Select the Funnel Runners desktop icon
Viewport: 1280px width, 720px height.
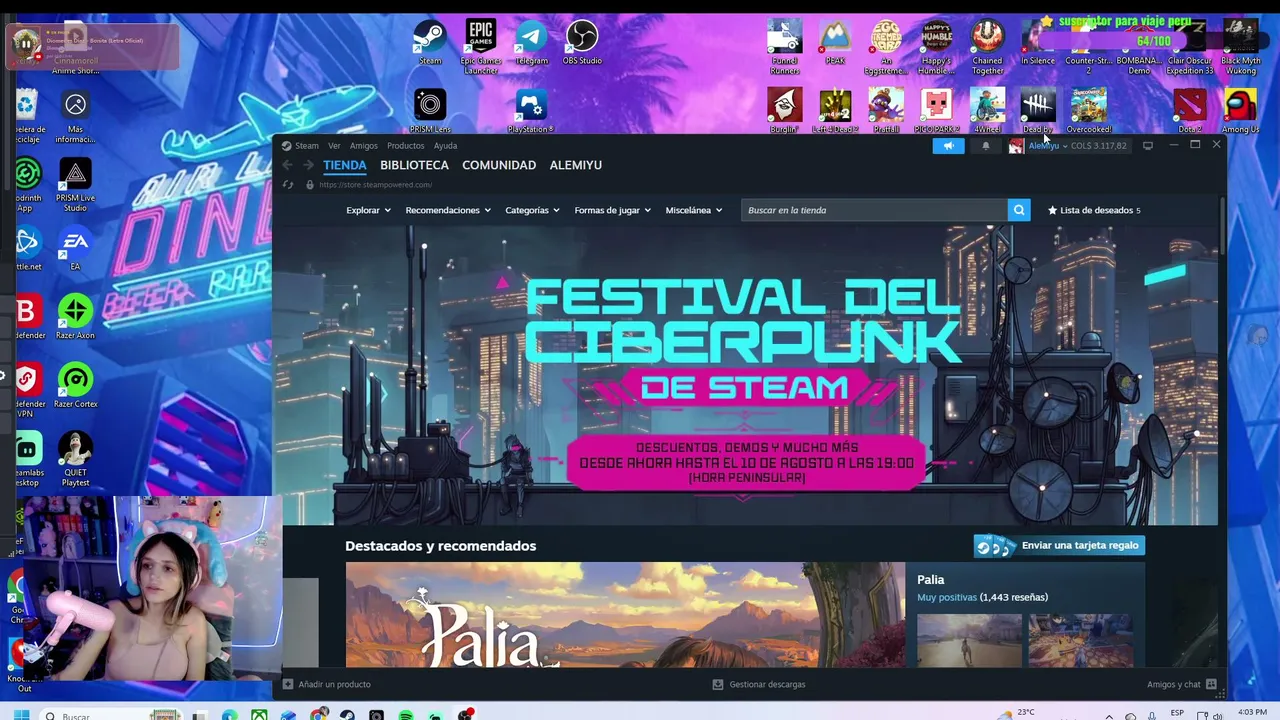click(x=785, y=46)
